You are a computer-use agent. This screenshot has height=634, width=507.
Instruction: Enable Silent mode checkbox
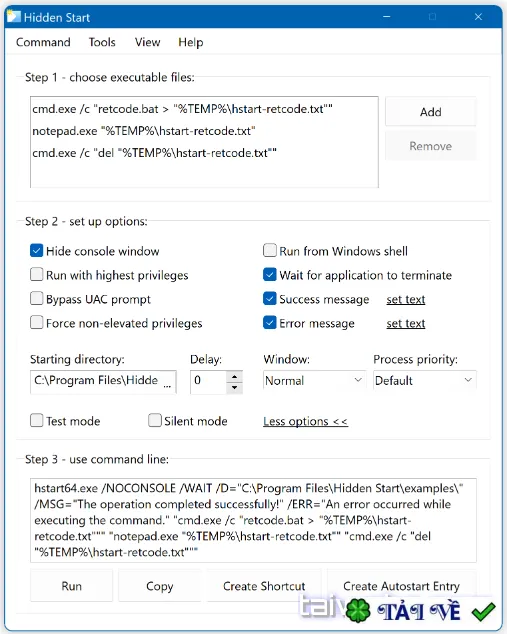(x=154, y=421)
